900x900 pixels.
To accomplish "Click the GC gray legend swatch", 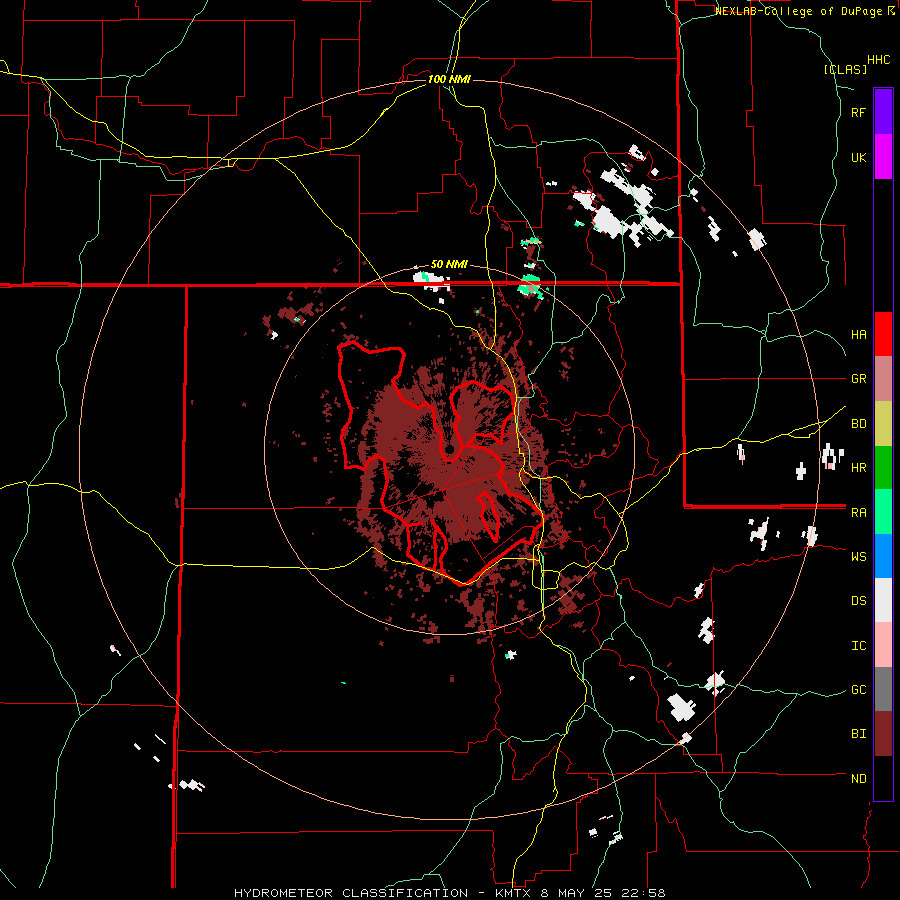I will pyautogui.click(x=883, y=689).
